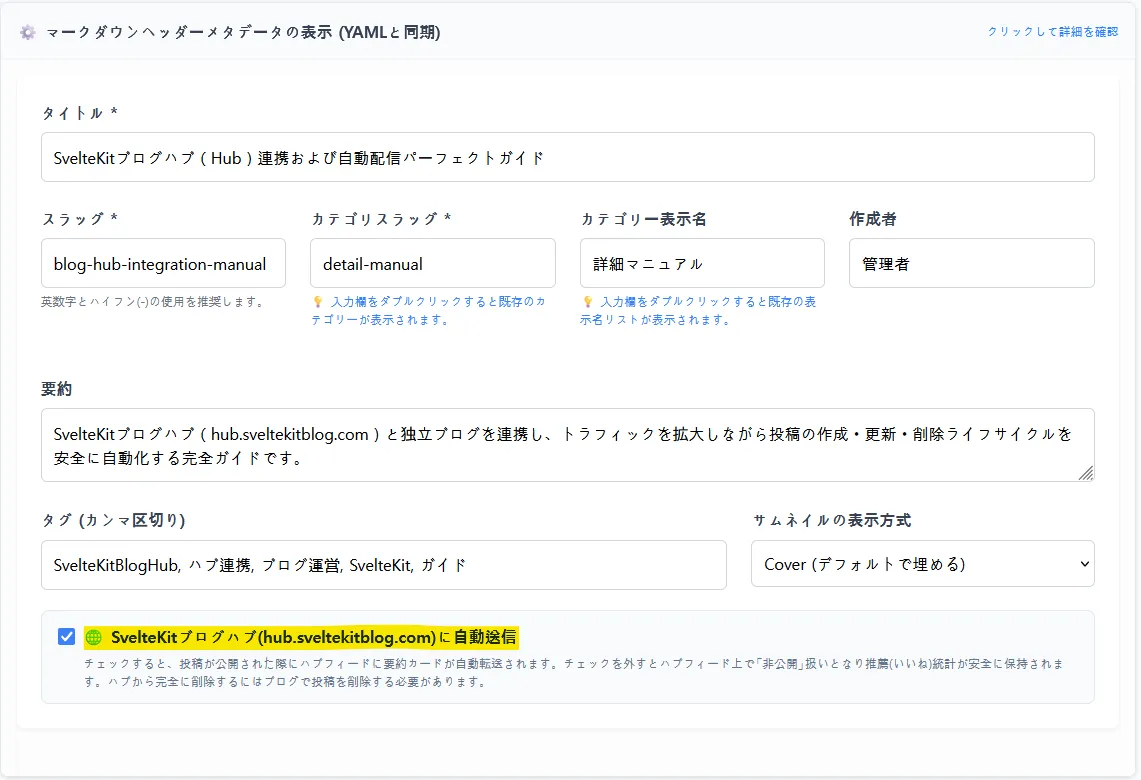The height and width of the screenshot is (780, 1141).
Task: Click hint '入力欄をダブルクリックすると既存のカテゴリーが表示されます。'
Action: tap(429, 311)
